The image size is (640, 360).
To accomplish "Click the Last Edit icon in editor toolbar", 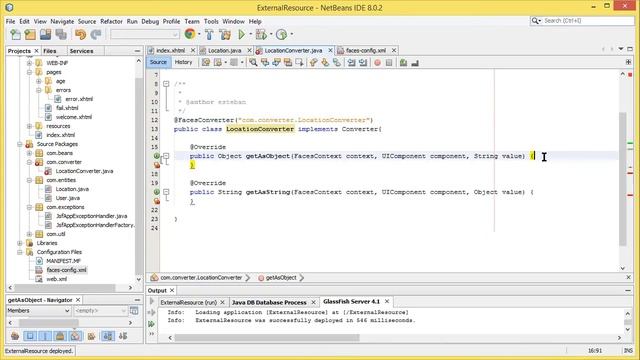I will coord(206,62).
